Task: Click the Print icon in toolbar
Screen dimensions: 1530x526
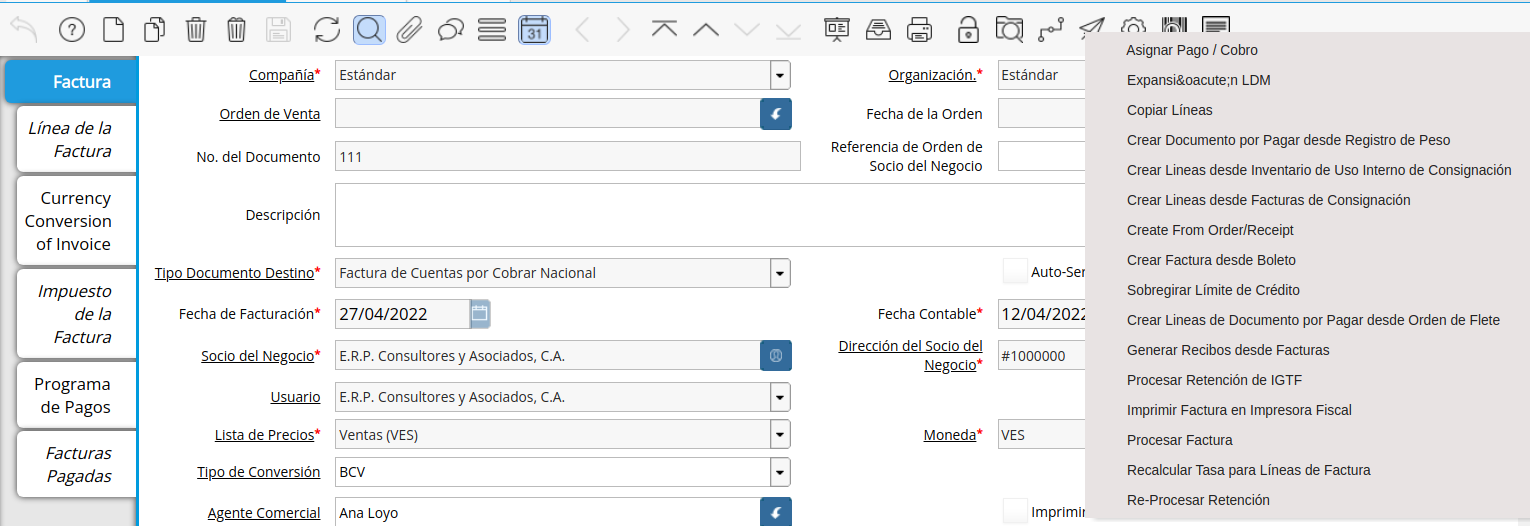Action: pos(920,30)
